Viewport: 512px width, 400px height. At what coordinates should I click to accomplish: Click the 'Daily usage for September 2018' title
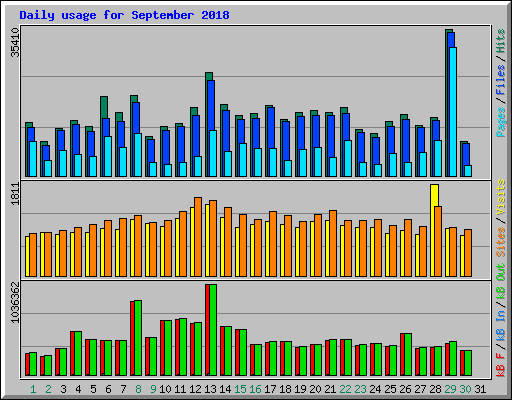(124, 15)
